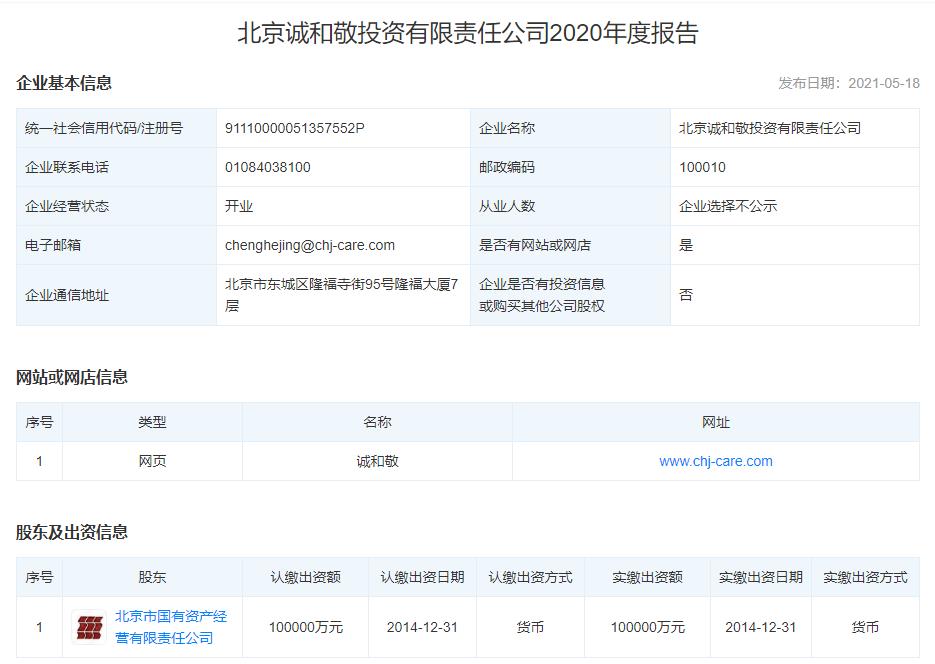Click the 企业经营状态 label
The width and height of the screenshot is (935, 664).
(x=67, y=206)
